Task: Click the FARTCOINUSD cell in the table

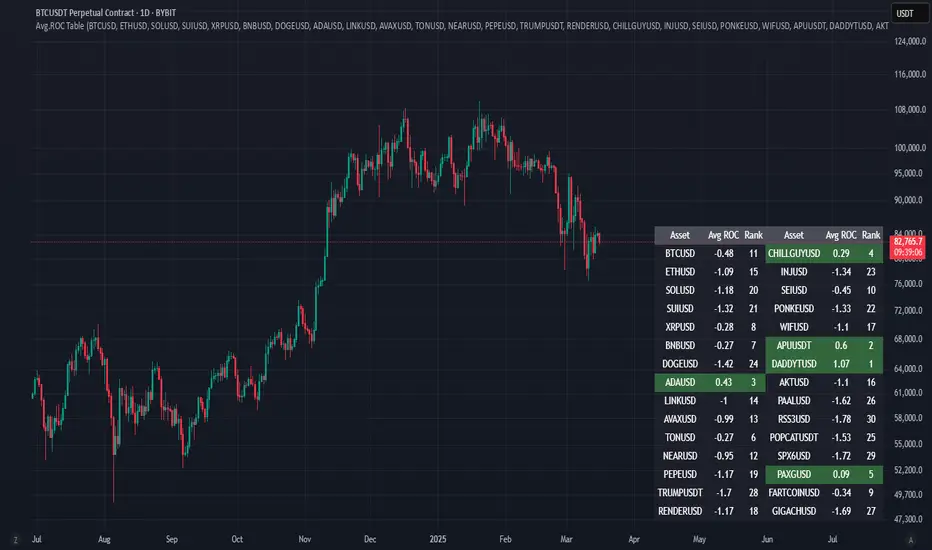Action: tap(798, 491)
